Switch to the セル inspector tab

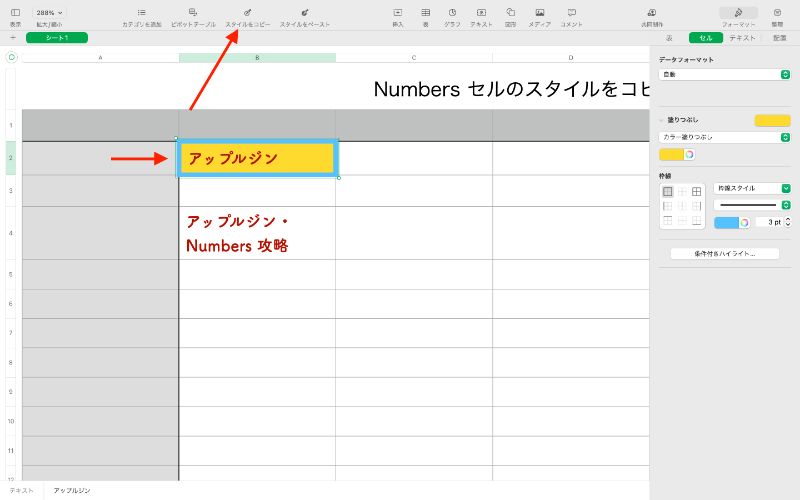pyautogui.click(x=706, y=38)
